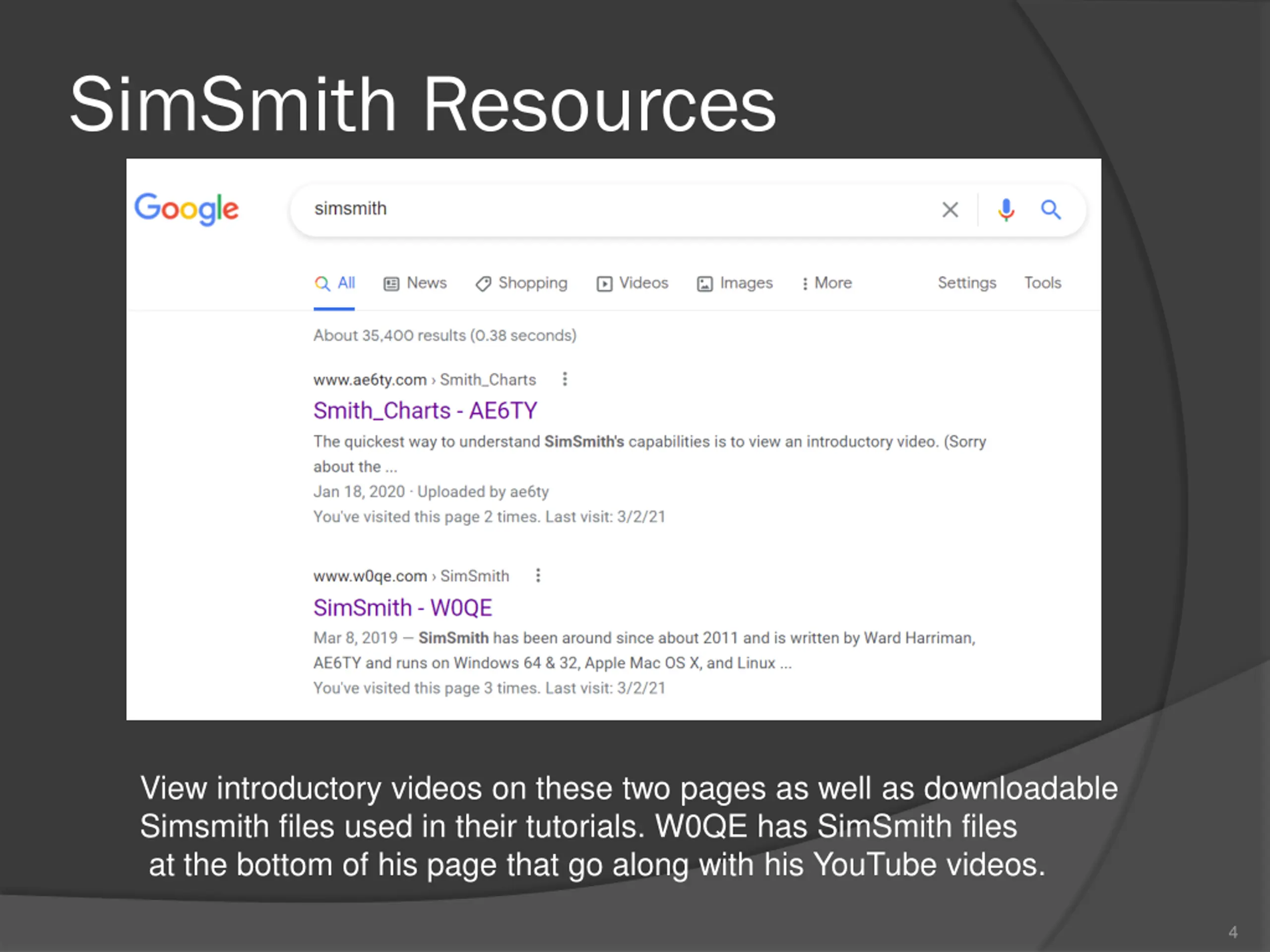This screenshot has height=952, width=1270.
Task: Click the snippet mentioning Ward Harriman
Action: pos(644,651)
